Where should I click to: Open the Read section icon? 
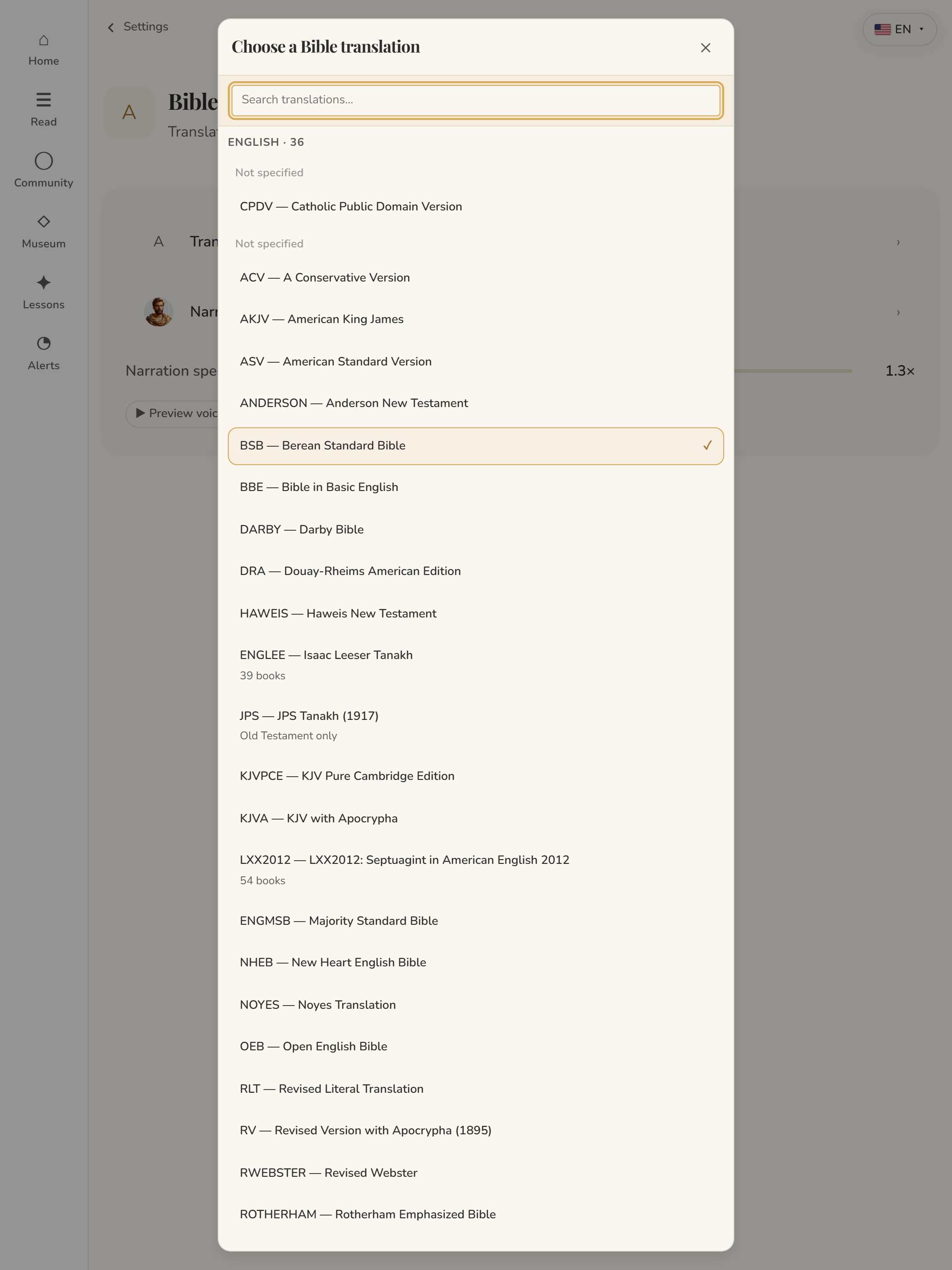point(44,100)
